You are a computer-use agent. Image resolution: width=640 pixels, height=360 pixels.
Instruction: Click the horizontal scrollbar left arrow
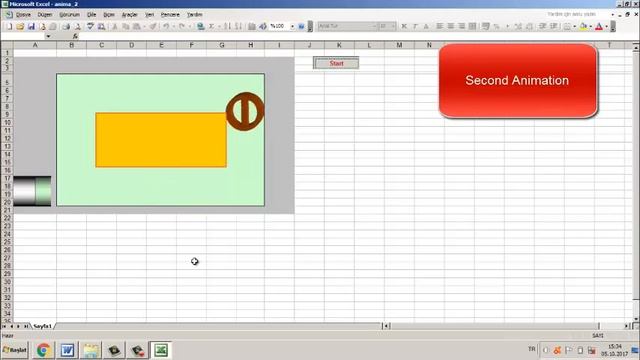386,326
